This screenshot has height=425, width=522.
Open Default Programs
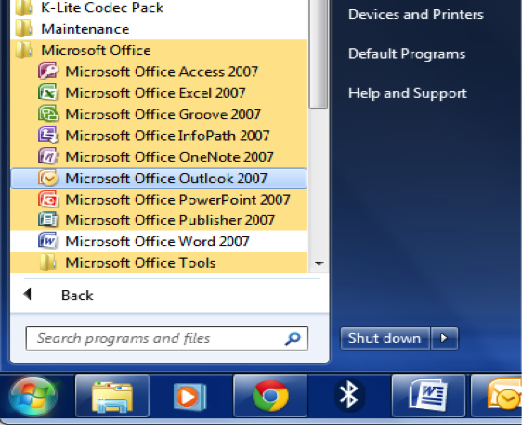tap(406, 54)
